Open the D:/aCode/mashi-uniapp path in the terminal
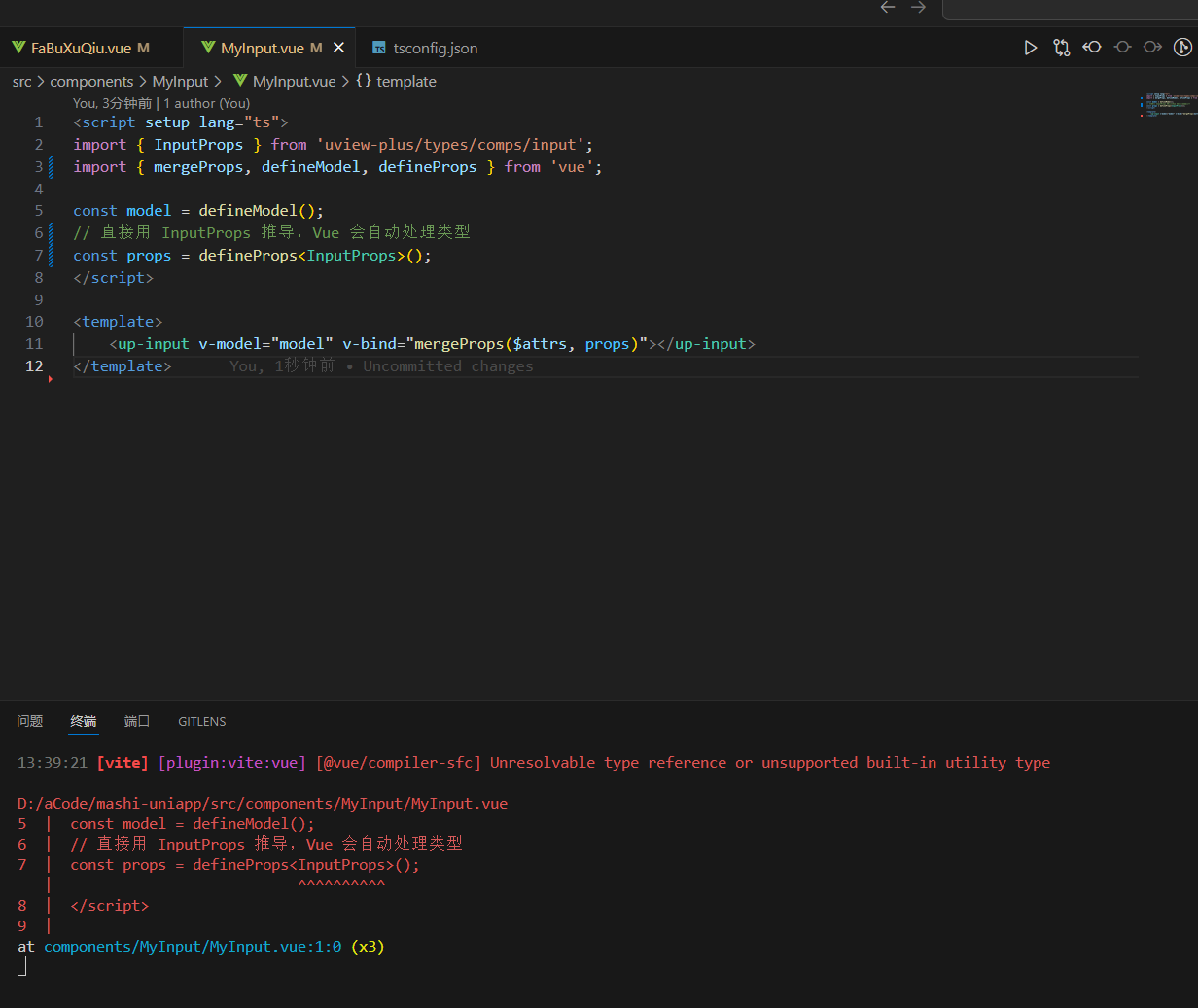The width and height of the screenshot is (1198, 1008). [263, 803]
